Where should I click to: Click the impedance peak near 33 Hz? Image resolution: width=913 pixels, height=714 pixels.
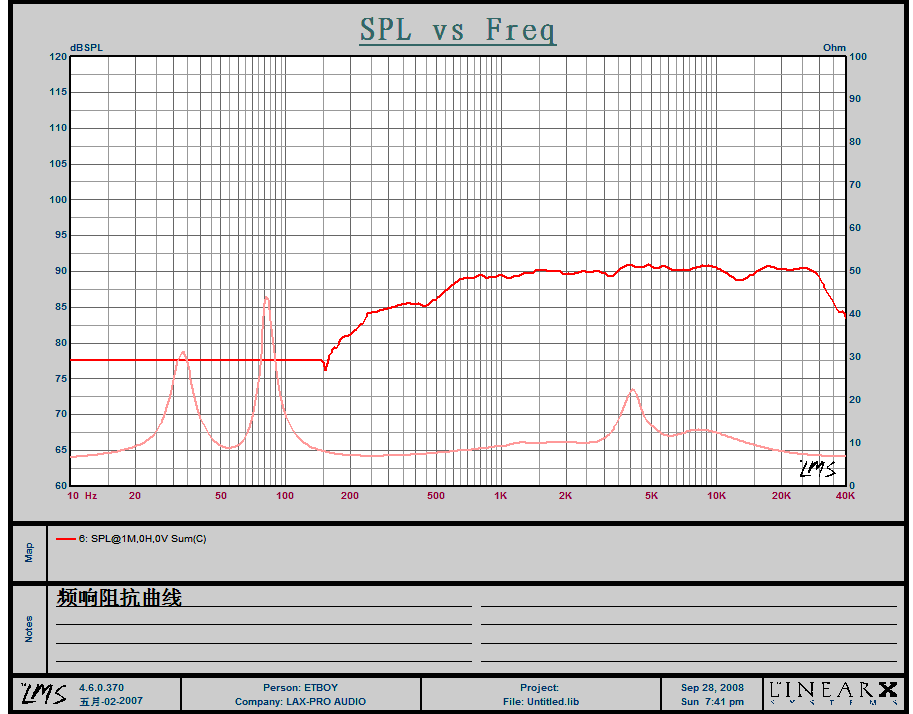[x=183, y=352]
